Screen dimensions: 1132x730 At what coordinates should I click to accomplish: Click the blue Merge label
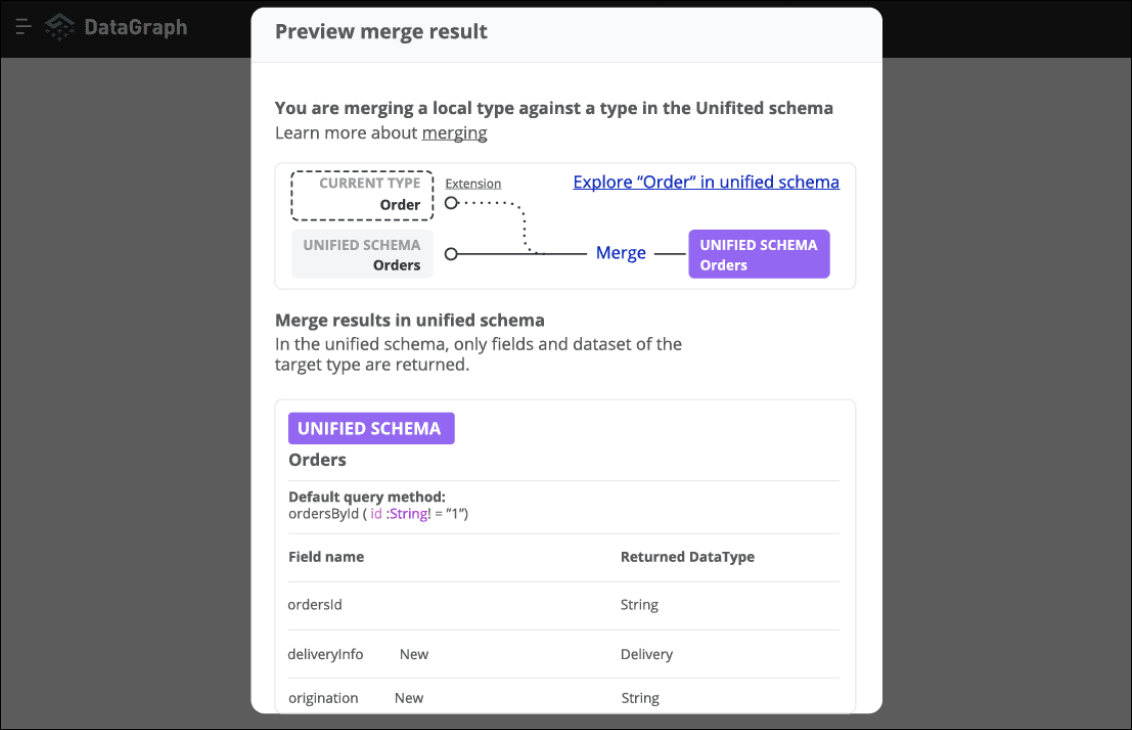(x=621, y=253)
